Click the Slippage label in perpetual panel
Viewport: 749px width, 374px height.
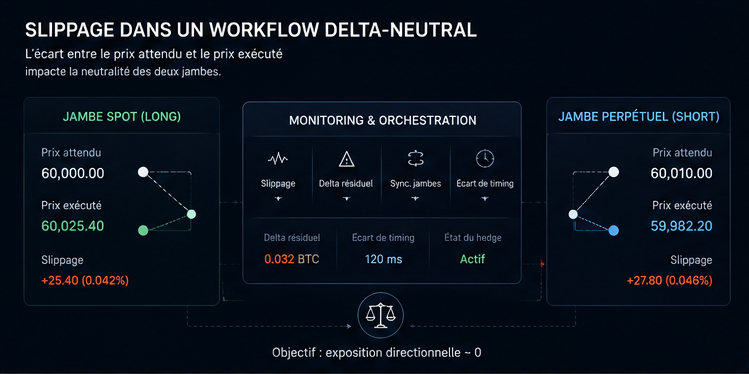691,260
